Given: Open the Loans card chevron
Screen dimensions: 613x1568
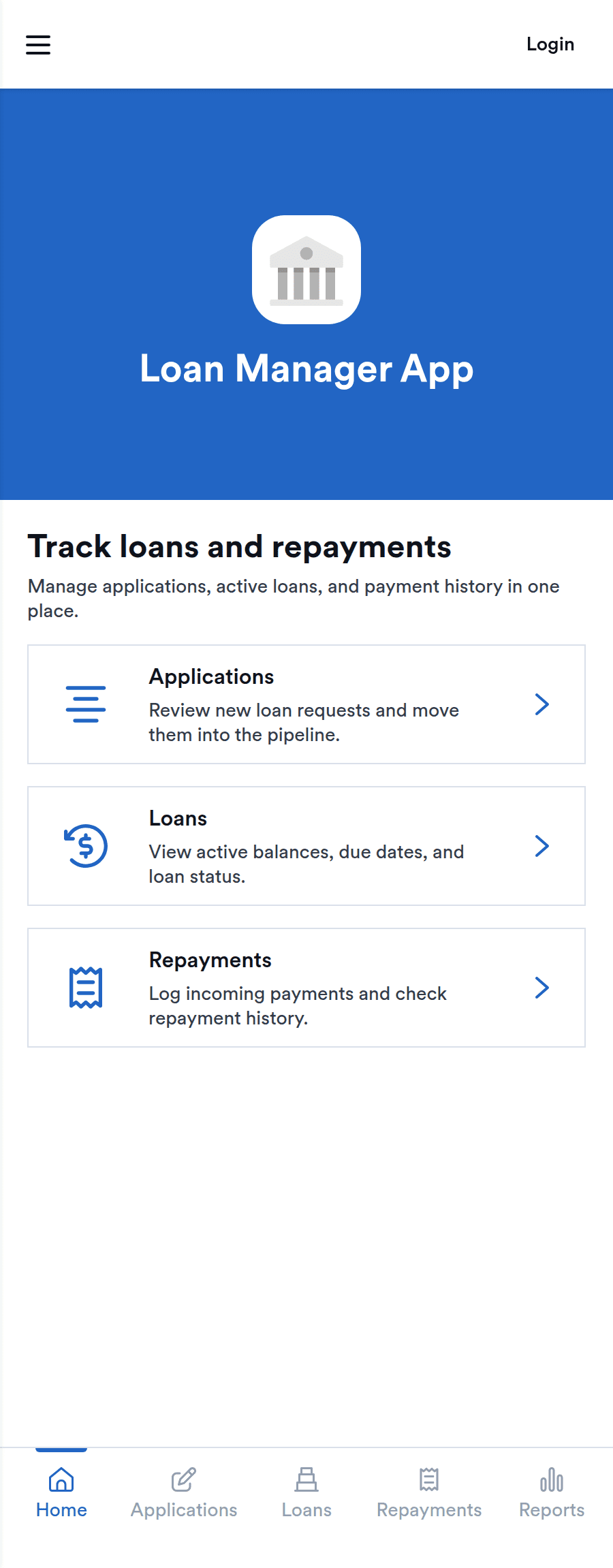Looking at the screenshot, I should click(x=542, y=846).
